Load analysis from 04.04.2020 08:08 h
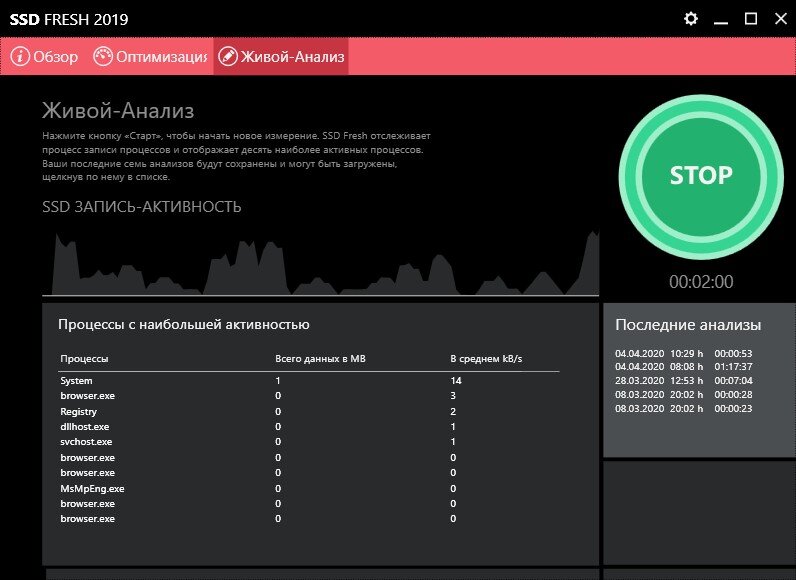 tap(684, 366)
